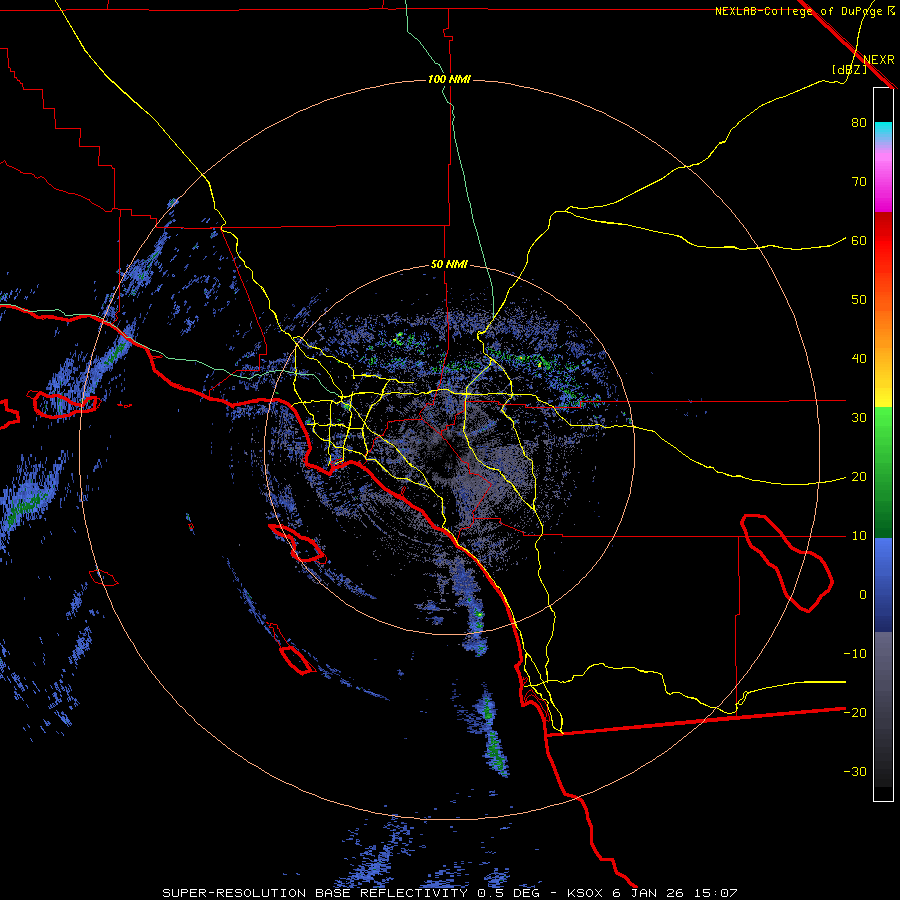Click the bright green segment of the color bar

click(883, 428)
